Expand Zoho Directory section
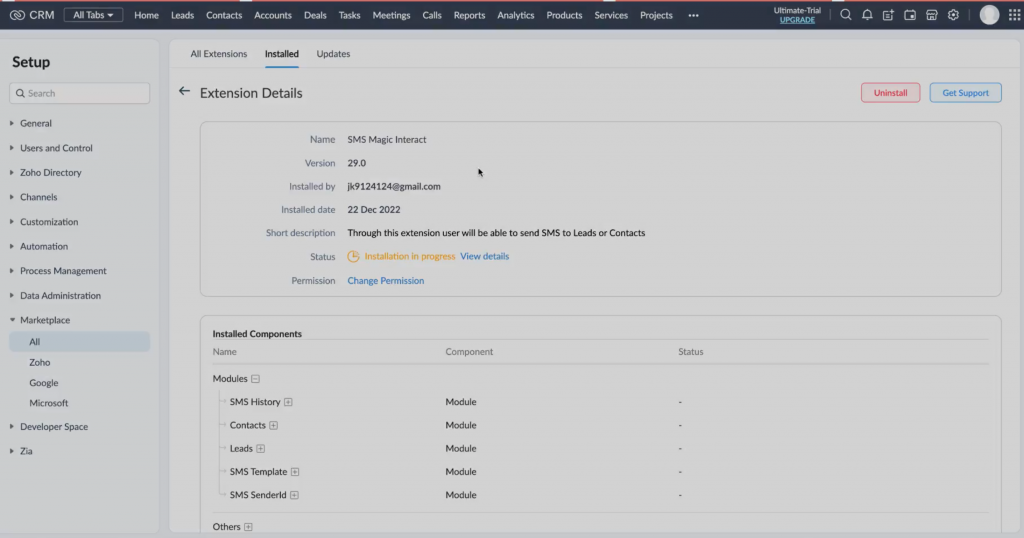The image size is (1024, 538). coord(12,172)
